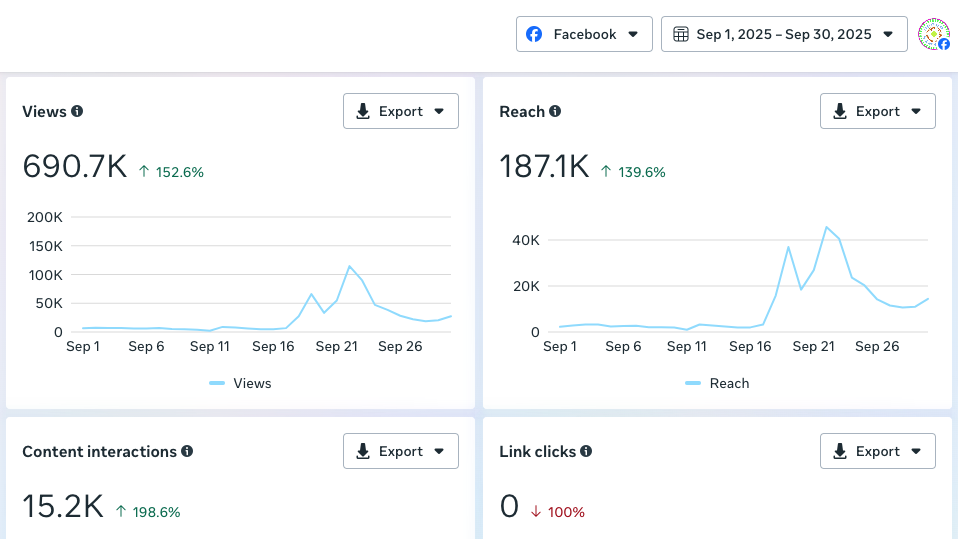Expand the Facebook platform dropdown arrow

(633, 34)
